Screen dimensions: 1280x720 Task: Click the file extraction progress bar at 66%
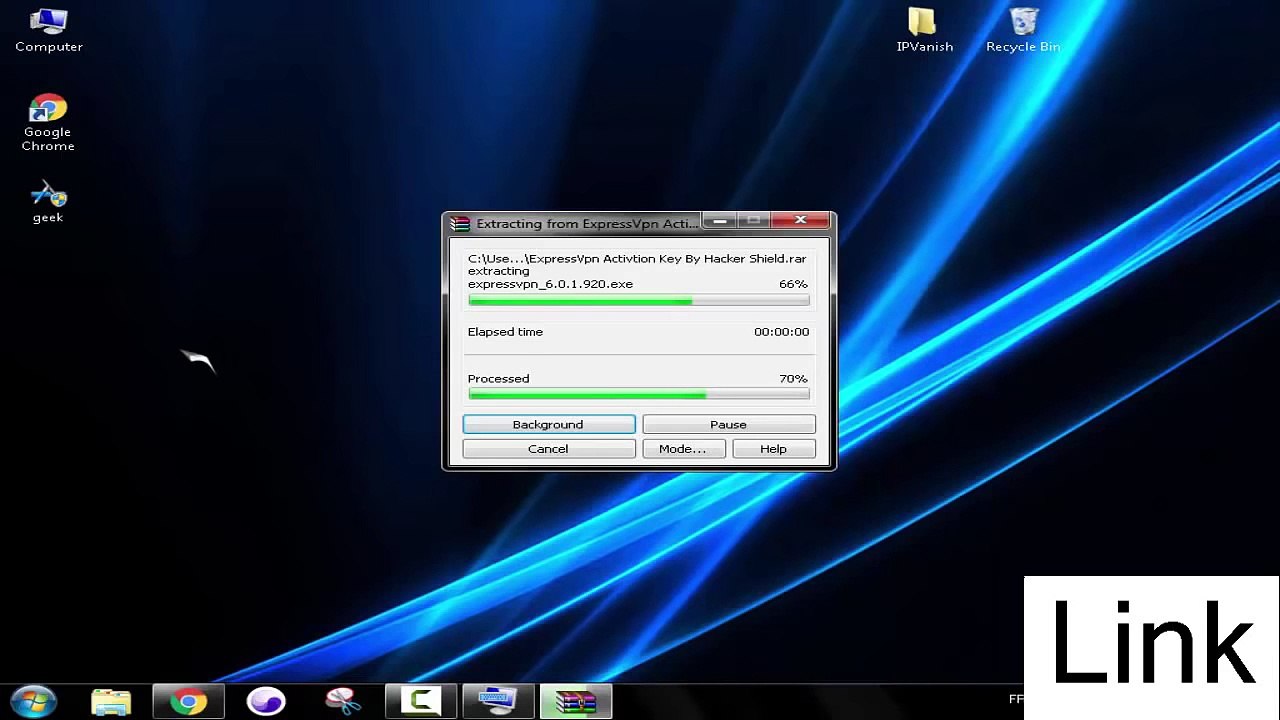click(638, 301)
